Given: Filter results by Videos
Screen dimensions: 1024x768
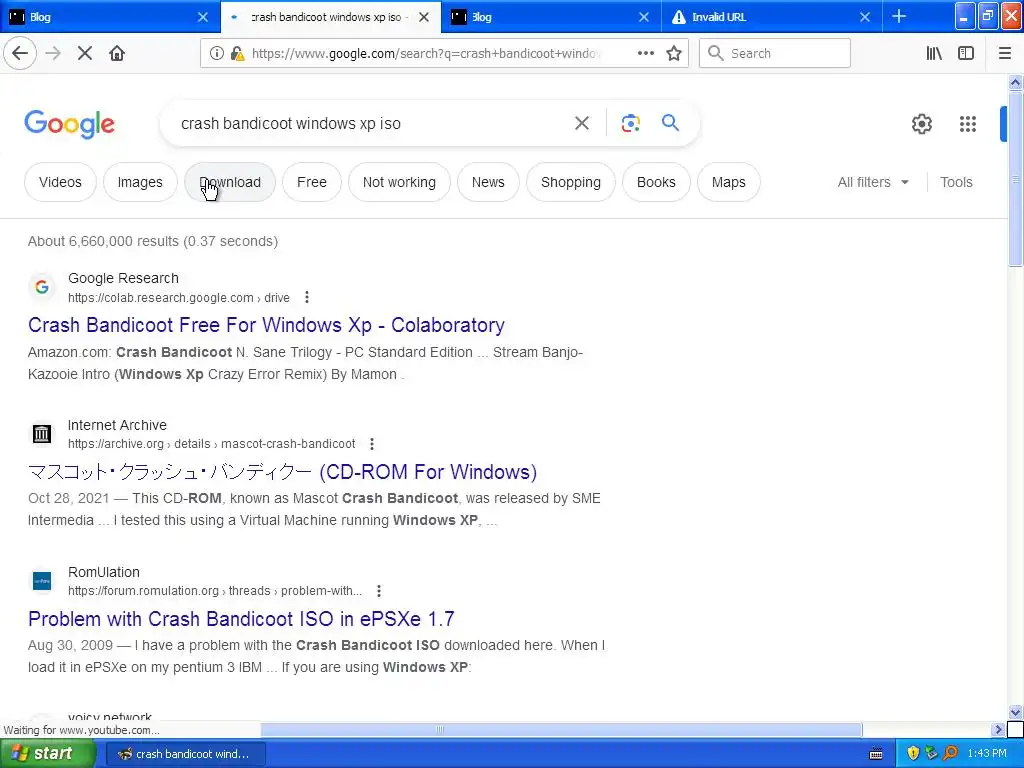Looking at the screenshot, I should [60, 182].
